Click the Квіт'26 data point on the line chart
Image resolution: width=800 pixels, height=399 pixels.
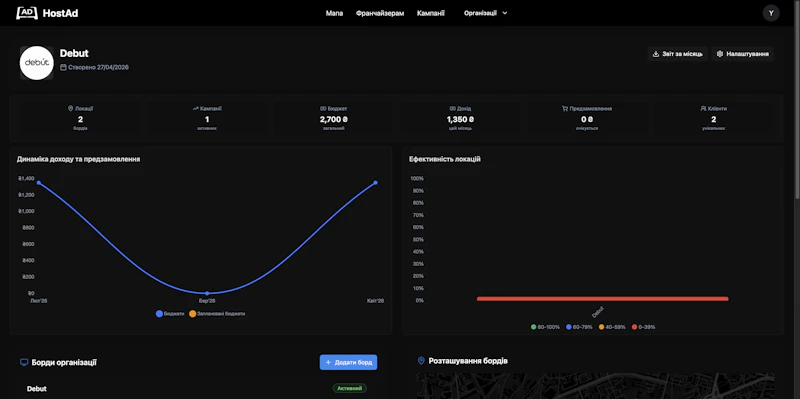coord(376,183)
